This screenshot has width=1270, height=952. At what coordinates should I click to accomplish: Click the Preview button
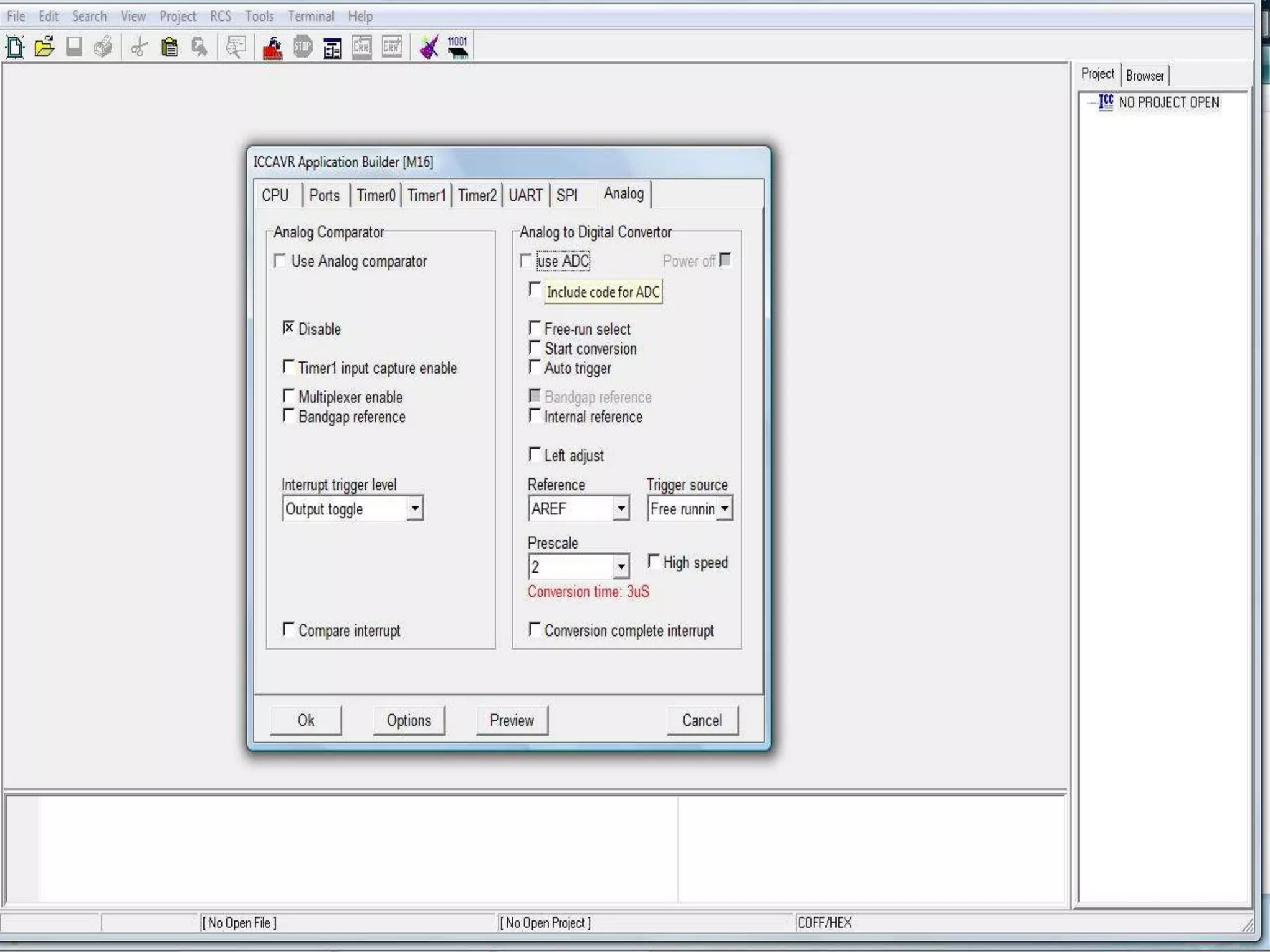click(512, 720)
